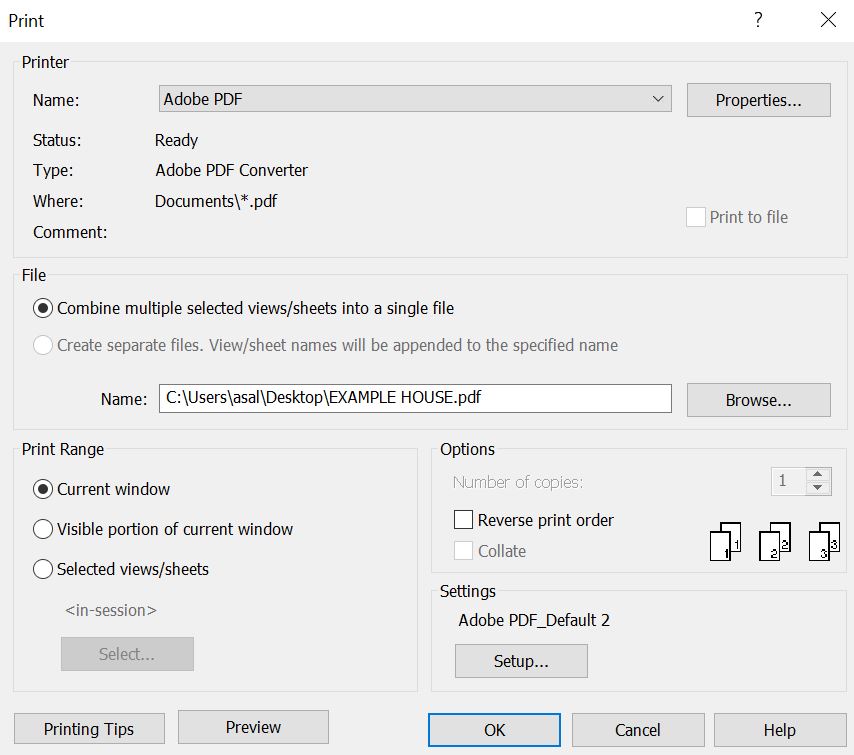Click the dialog help question mark icon
The height and width of the screenshot is (755, 854).
click(758, 20)
